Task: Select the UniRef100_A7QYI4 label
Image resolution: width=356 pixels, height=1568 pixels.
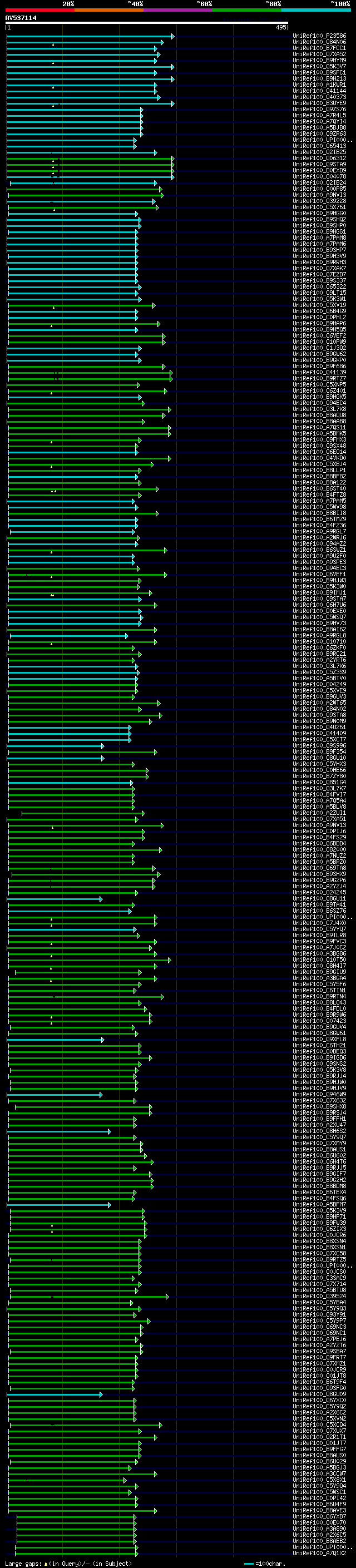Action: [x=319, y=121]
